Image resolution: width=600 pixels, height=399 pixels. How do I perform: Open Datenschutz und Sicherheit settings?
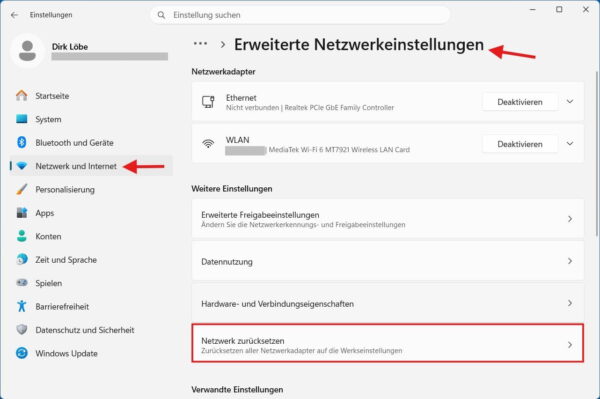tap(91, 329)
